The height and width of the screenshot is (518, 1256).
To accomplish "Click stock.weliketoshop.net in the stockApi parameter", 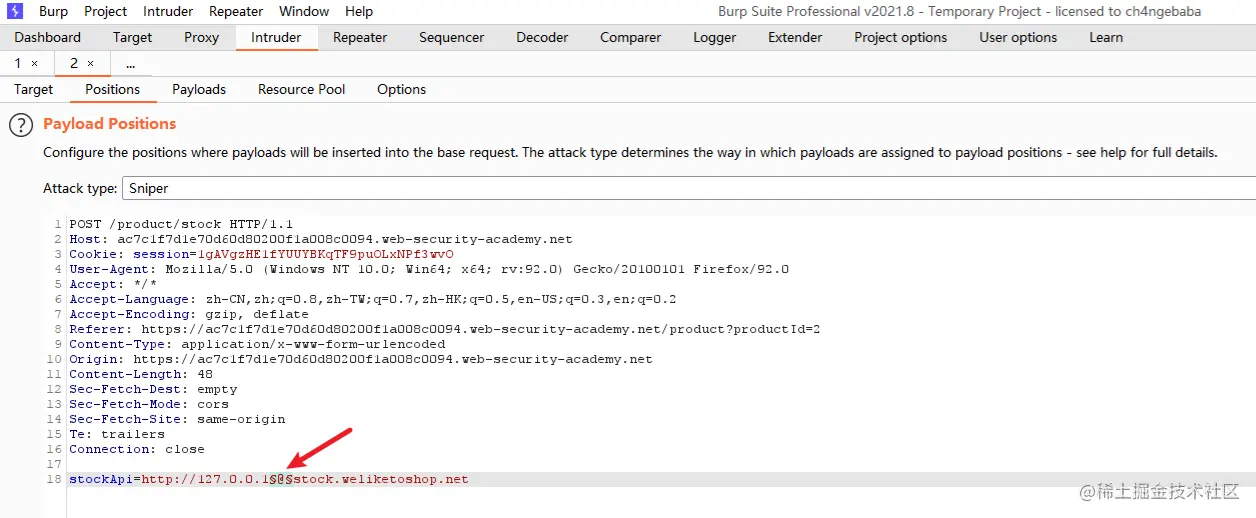I will pyautogui.click(x=381, y=479).
